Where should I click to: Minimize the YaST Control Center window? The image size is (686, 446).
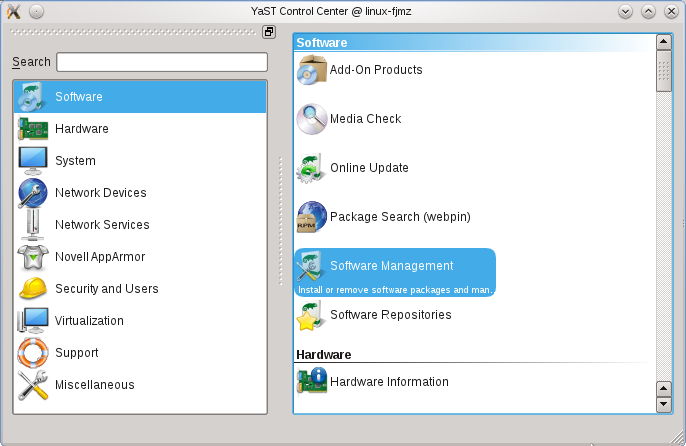(626, 11)
